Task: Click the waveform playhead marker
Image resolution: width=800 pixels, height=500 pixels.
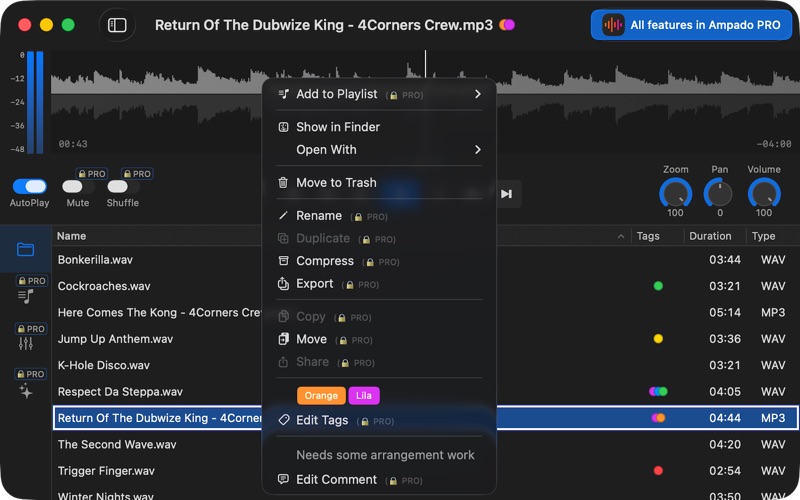Action: coord(425,64)
